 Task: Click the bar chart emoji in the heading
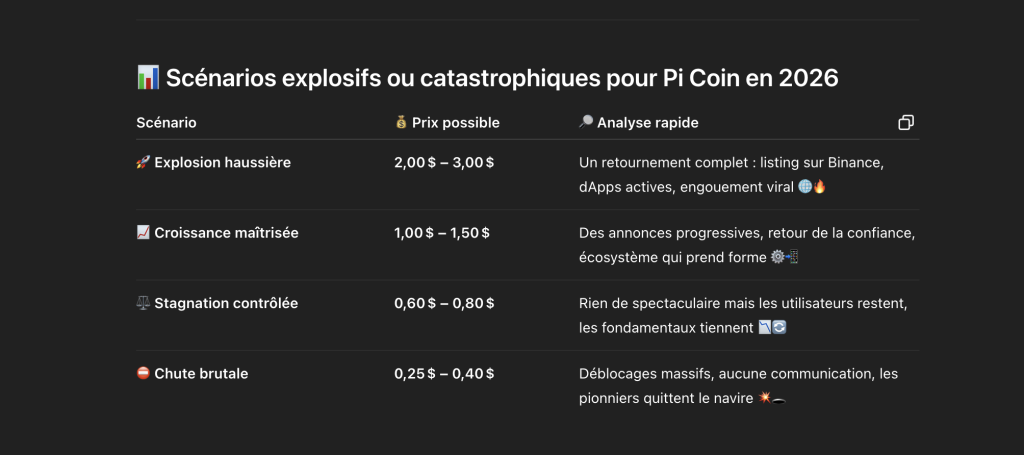click(148, 78)
